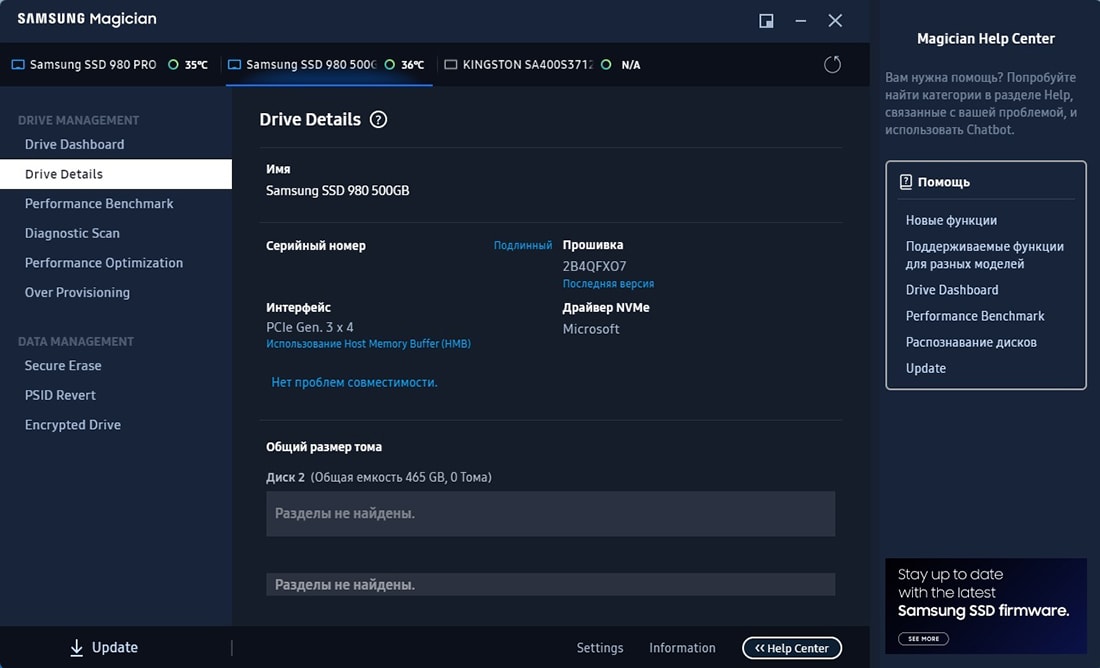1100x668 pixels.
Task: Open Information from the bottom bar
Action: pyautogui.click(x=682, y=648)
